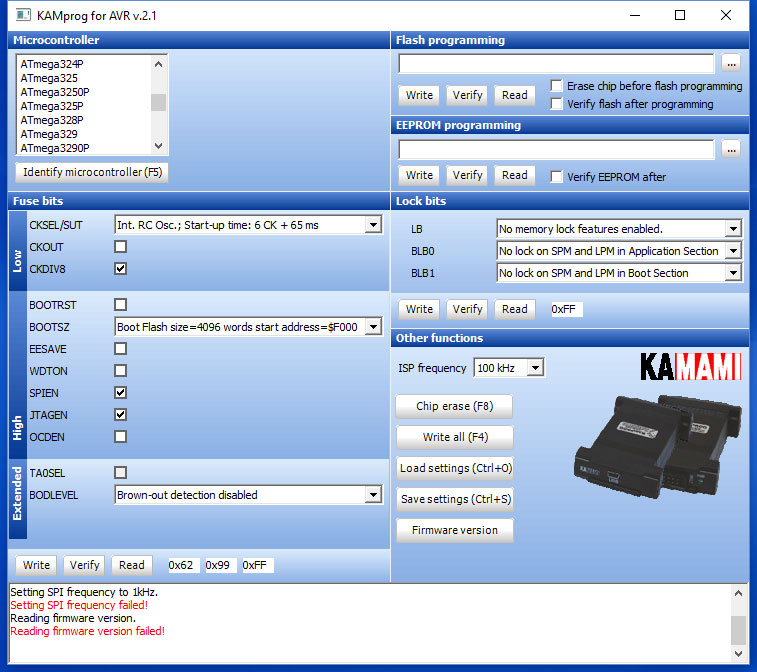
Task: Toggle the TA0SEL extended fuse checkbox
Action: point(121,473)
